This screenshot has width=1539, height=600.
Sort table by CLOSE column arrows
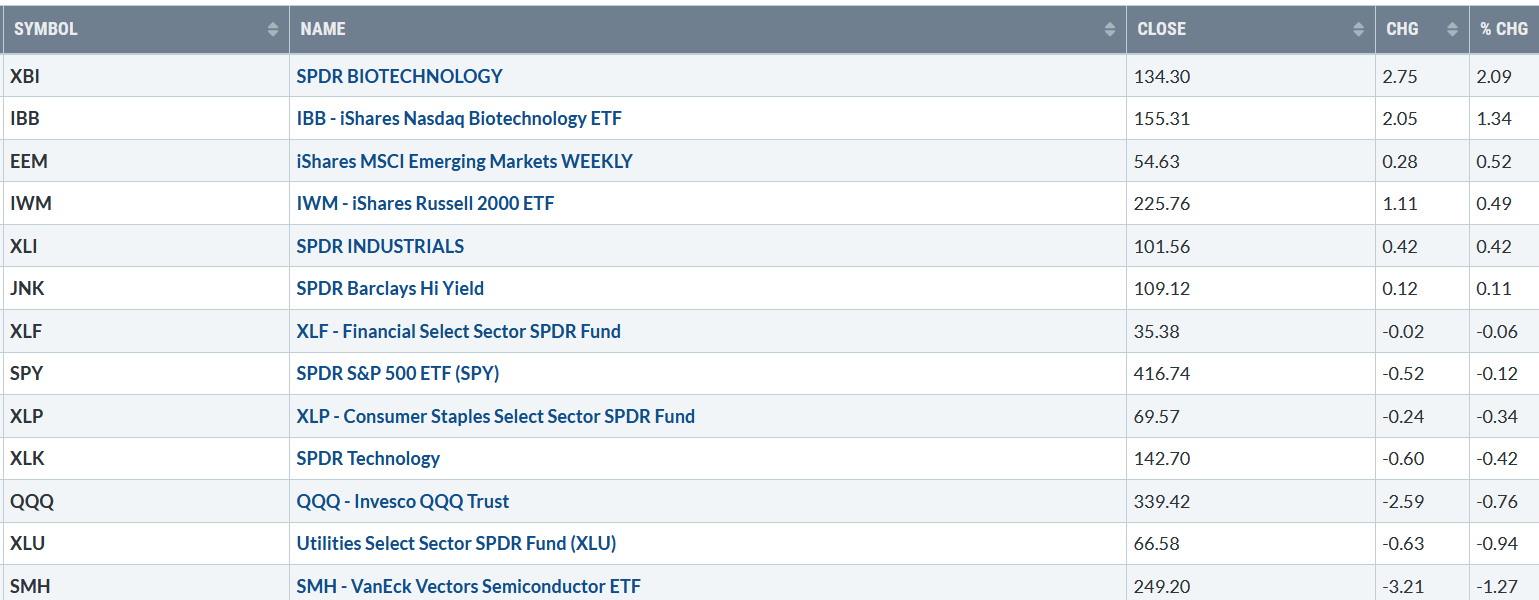(1358, 30)
